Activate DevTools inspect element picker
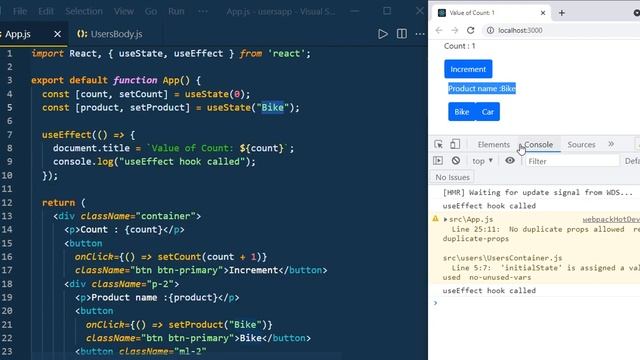 click(438, 144)
